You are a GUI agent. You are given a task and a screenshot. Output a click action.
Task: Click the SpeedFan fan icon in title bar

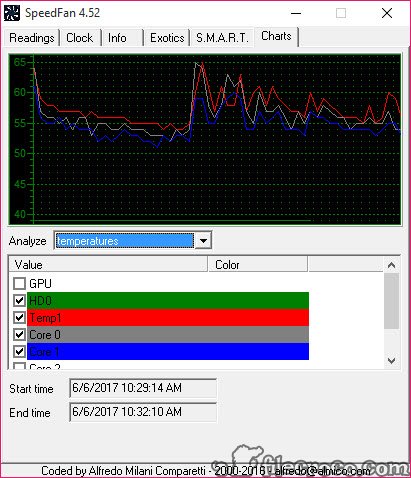point(12,13)
